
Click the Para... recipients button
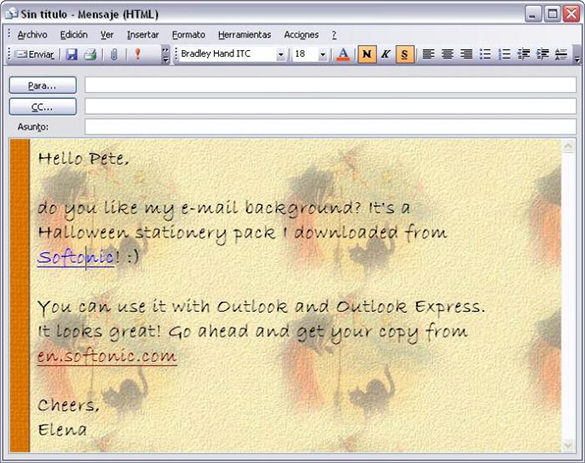(x=43, y=85)
